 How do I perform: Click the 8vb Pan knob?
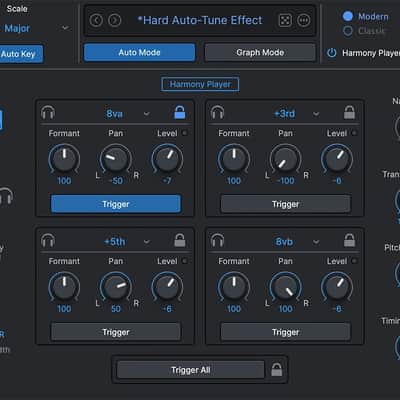click(x=285, y=287)
